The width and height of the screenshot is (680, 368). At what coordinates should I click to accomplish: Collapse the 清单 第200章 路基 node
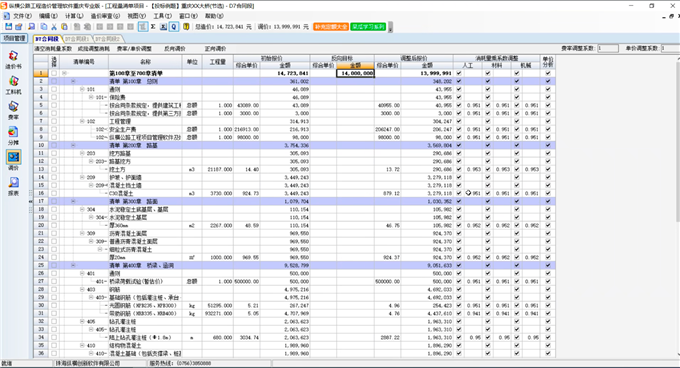click(73, 145)
